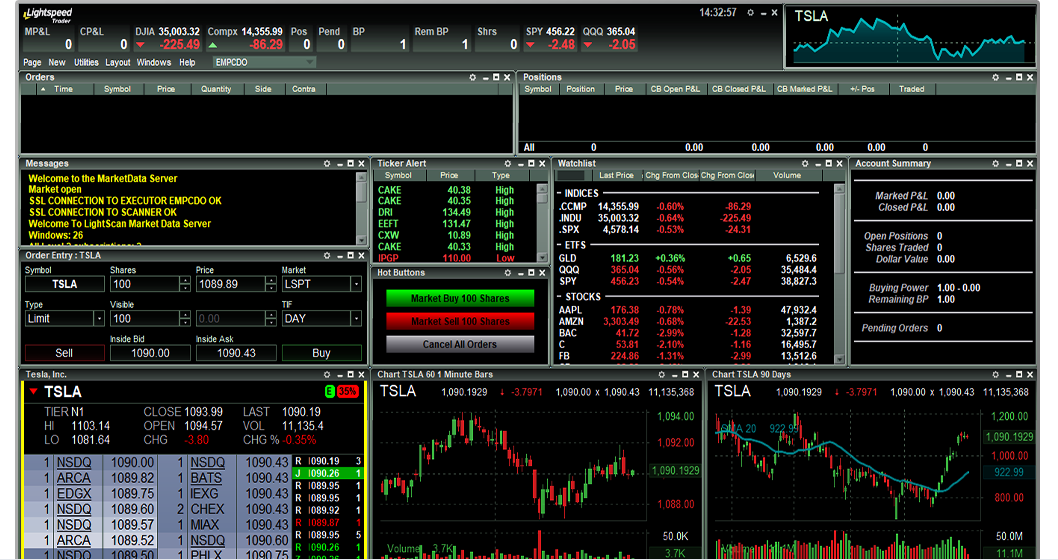
Task: Open the Utilities menu
Action: tap(86, 62)
